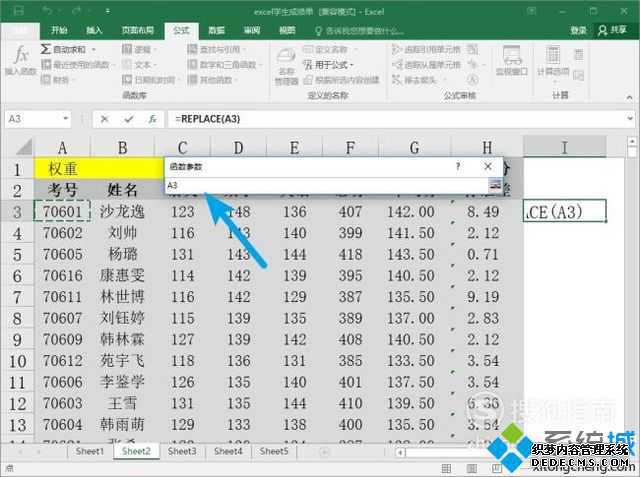Click the Sign in (登录) link
The height and width of the screenshot is (477, 640).
[578, 30]
